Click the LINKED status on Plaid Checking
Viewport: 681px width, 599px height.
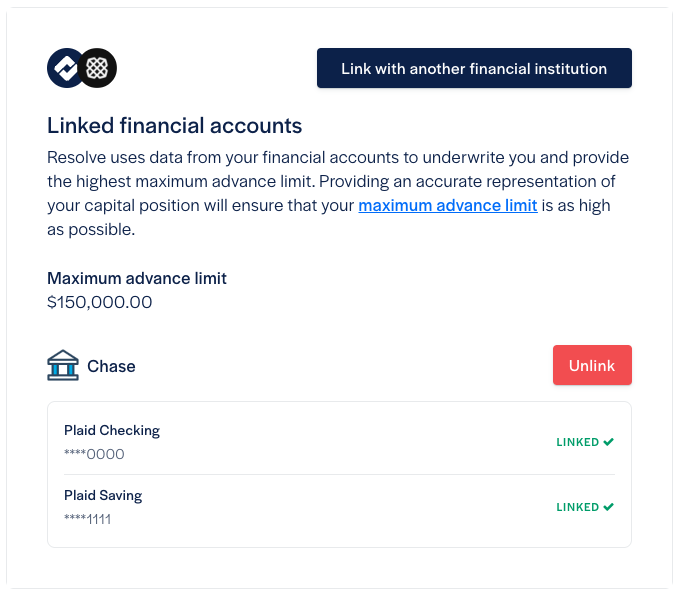(x=578, y=442)
